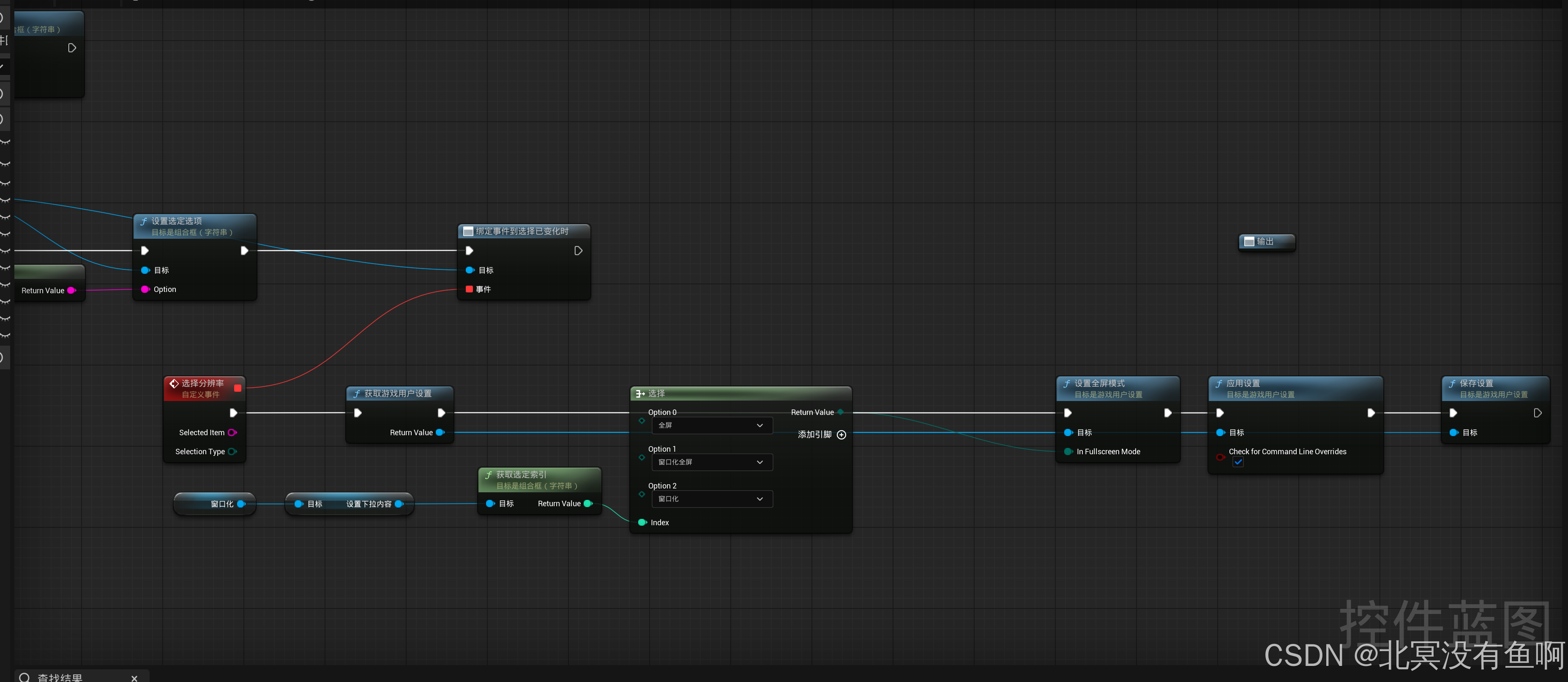This screenshot has height=682, width=1568.
Task: Click the red delegate pin on 选择分辨率 event
Action: [x=238, y=388]
